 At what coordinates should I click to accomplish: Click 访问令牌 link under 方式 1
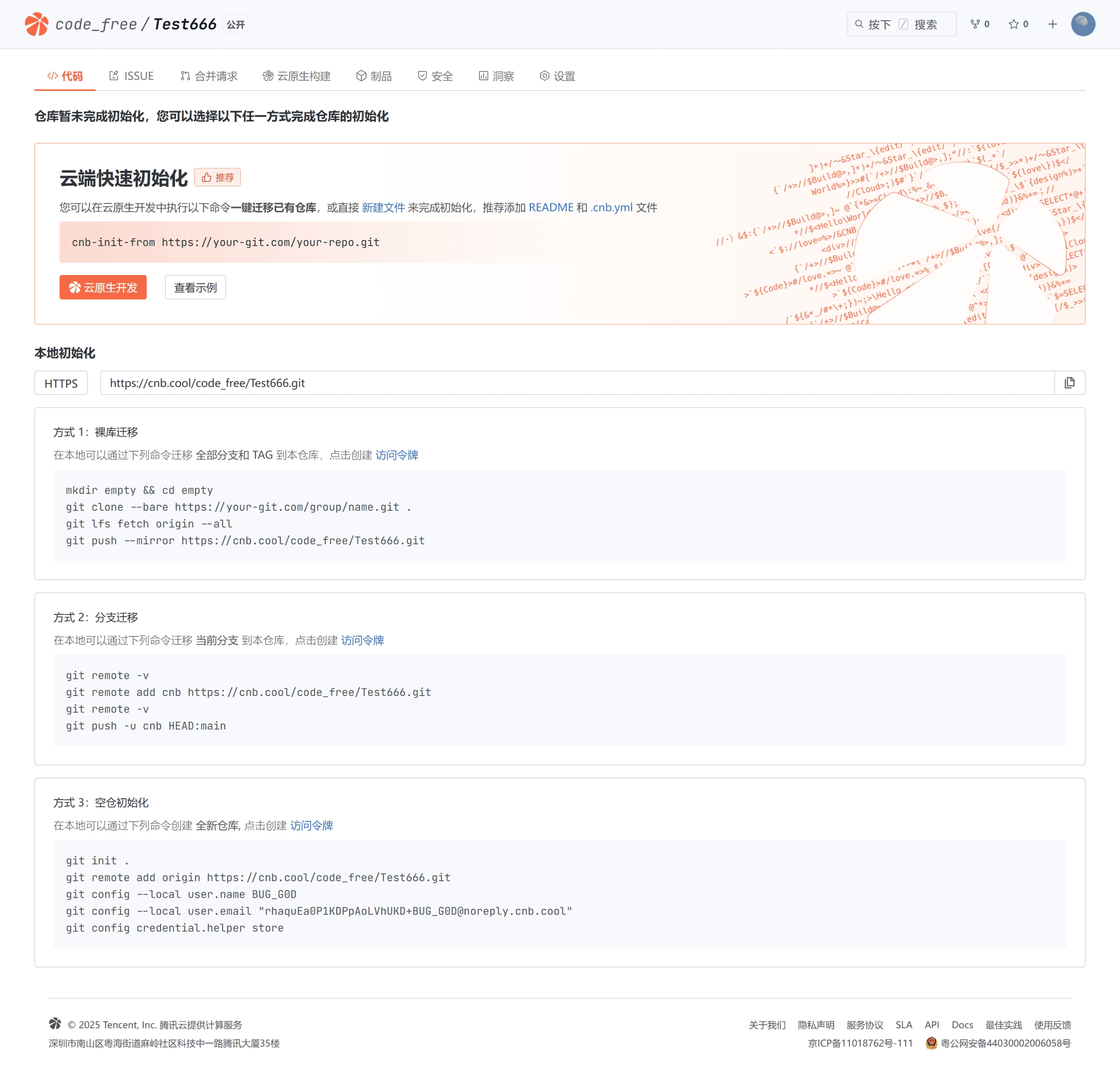[x=397, y=455]
